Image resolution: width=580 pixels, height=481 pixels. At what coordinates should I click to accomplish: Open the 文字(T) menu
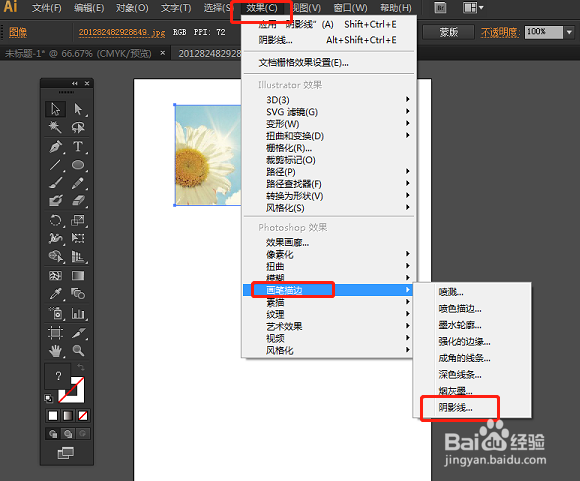[x=176, y=8]
